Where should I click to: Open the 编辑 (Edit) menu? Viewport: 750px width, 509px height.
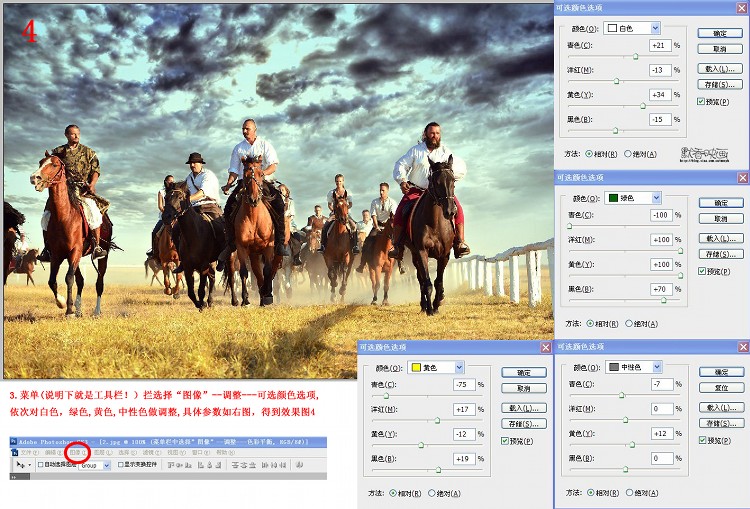pos(54,453)
